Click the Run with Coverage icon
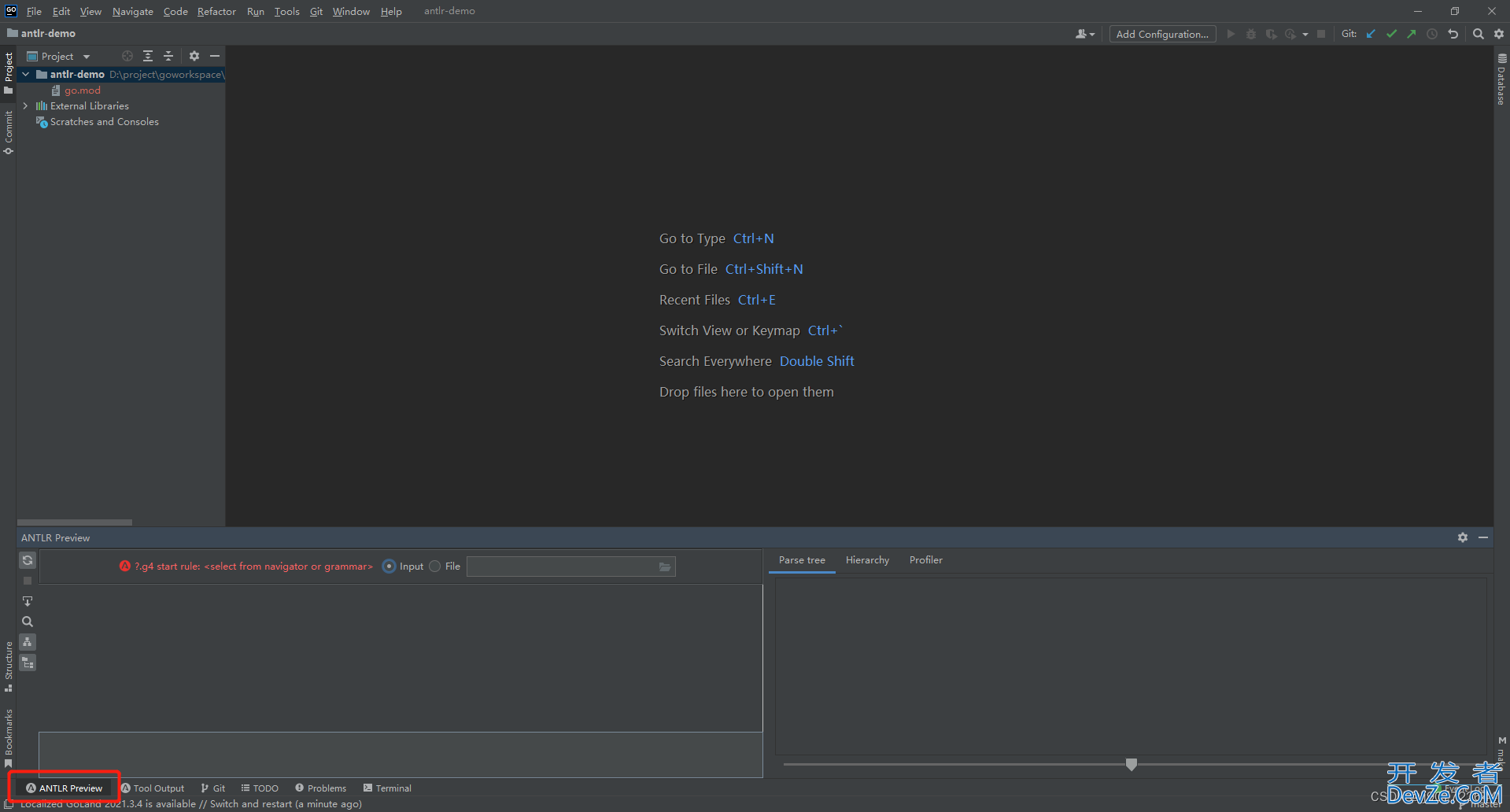The width and height of the screenshot is (1510, 812). [1271, 34]
